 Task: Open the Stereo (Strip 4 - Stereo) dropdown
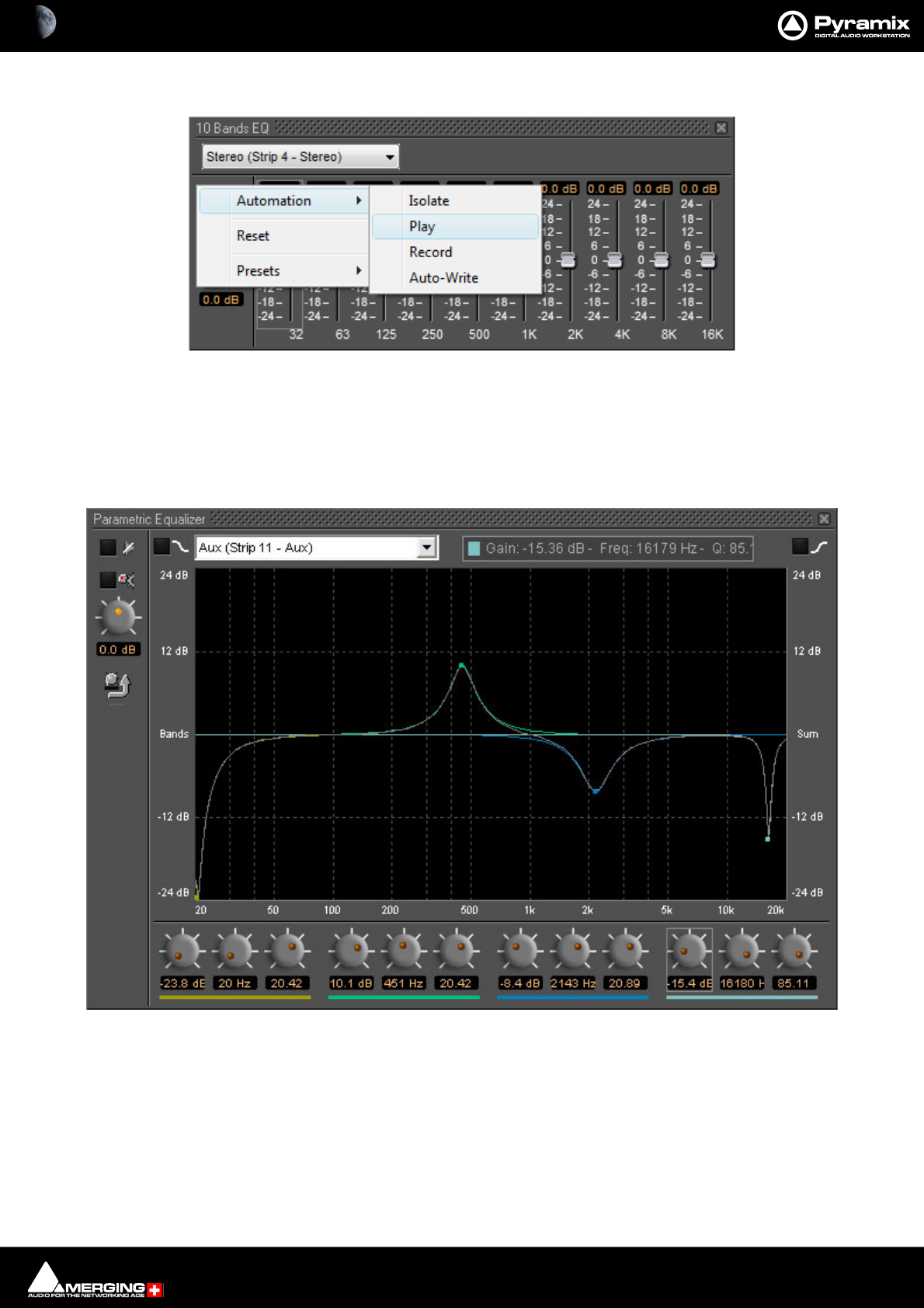coord(300,157)
